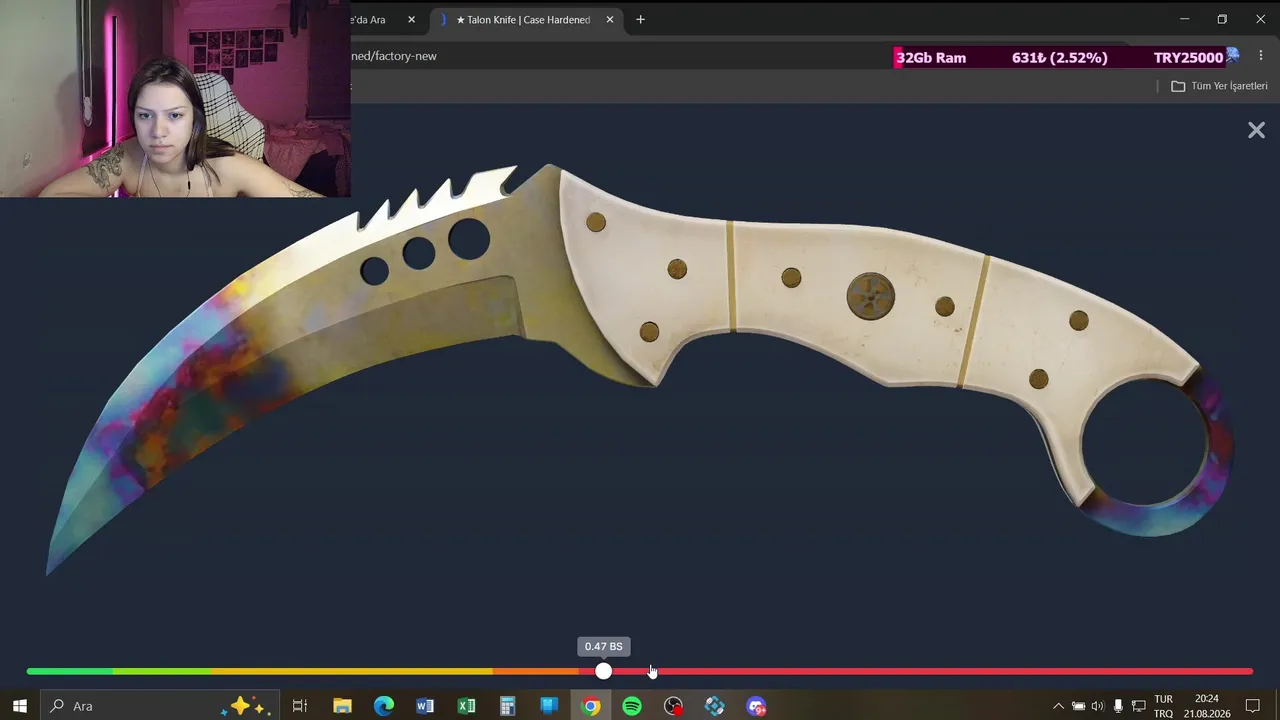The height and width of the screenshot is (720, 1280).
Task: Open the battery status tray icon
Action: point(1078,706)
